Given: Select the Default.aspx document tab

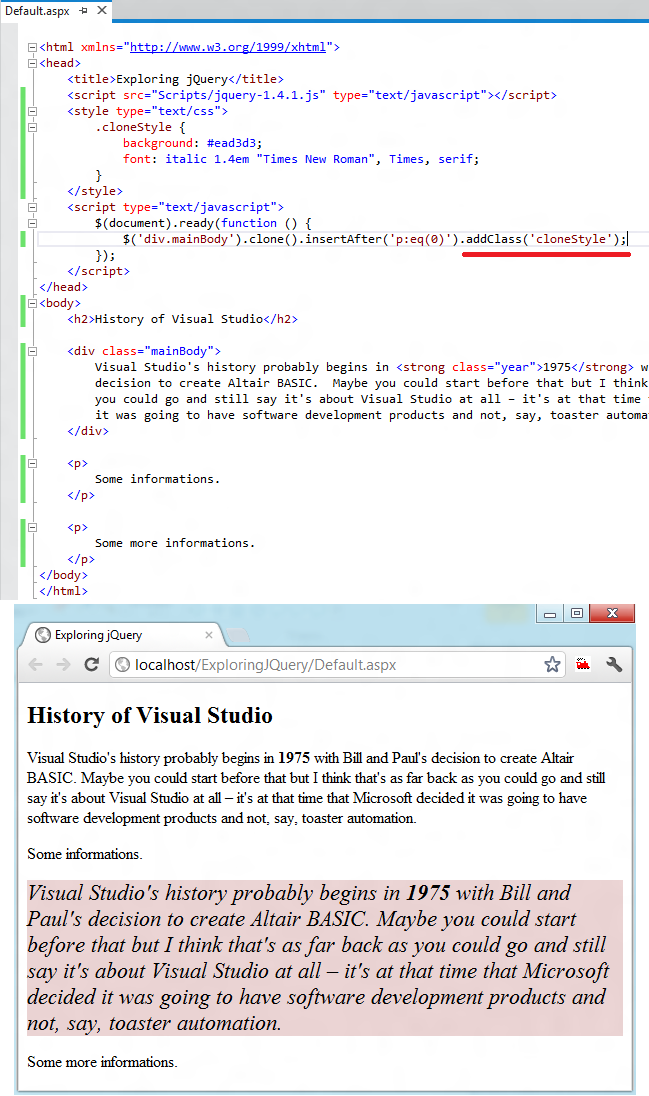Looking at the screenshot, I should (37, 11).
